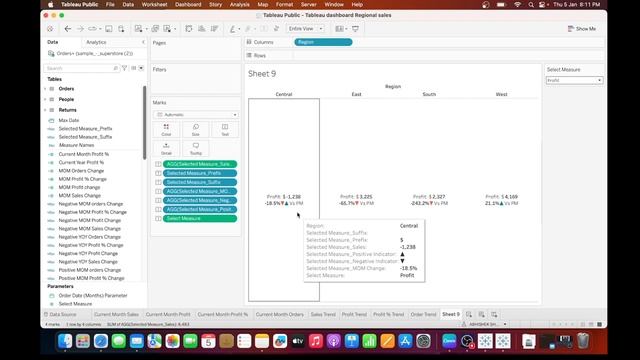Open the Data Source tab
The height and width of the screenshot is (360, 640).
coord(60,314)
